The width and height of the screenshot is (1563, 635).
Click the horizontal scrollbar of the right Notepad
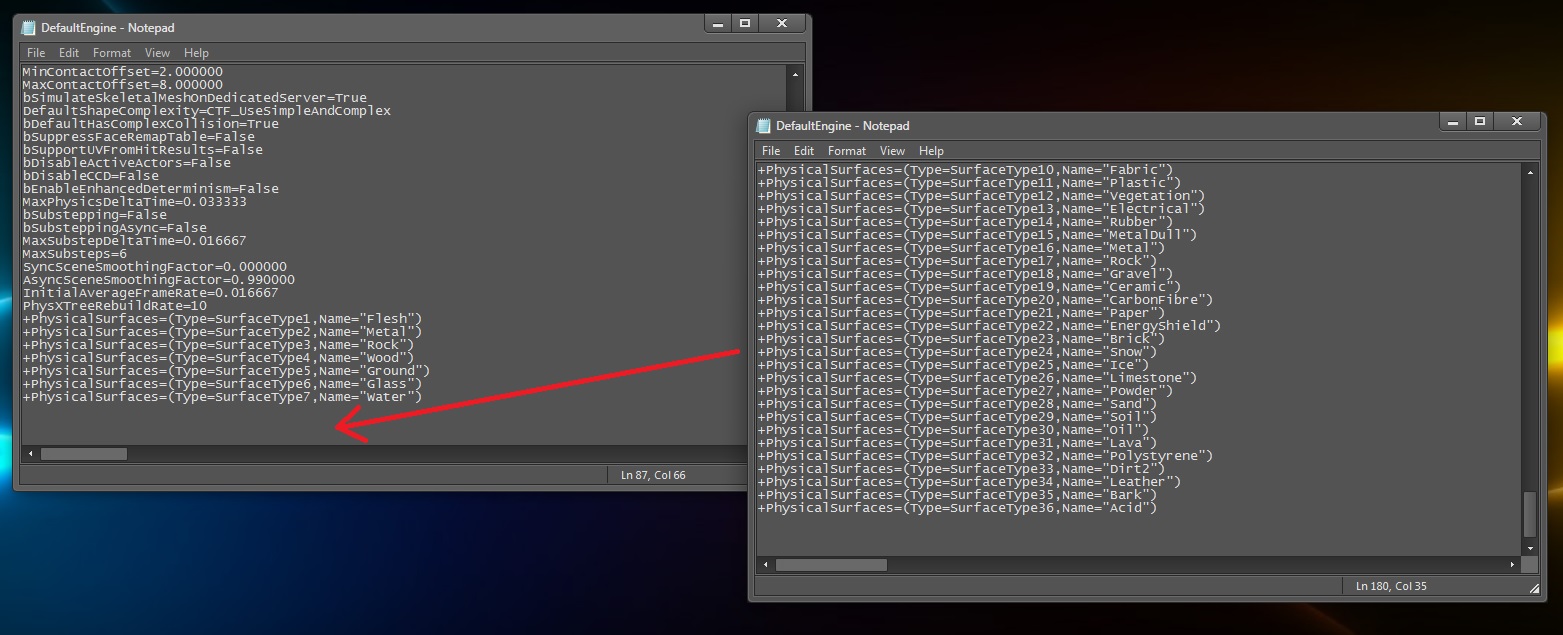(830, 565)
